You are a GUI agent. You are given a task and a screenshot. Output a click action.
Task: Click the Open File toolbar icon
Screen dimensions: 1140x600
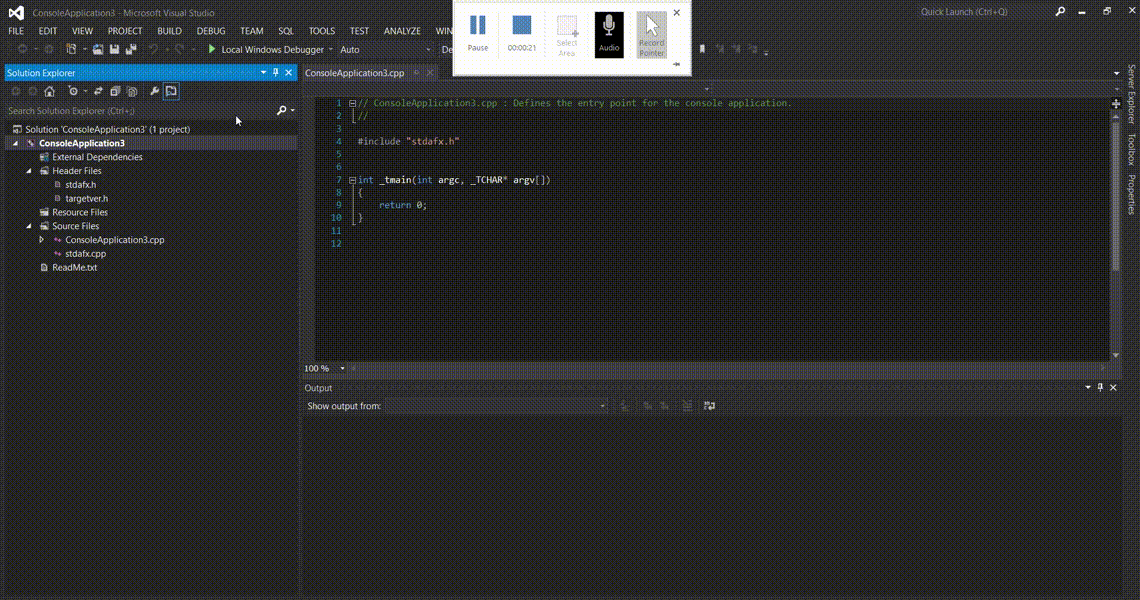[x=97, y=49]
